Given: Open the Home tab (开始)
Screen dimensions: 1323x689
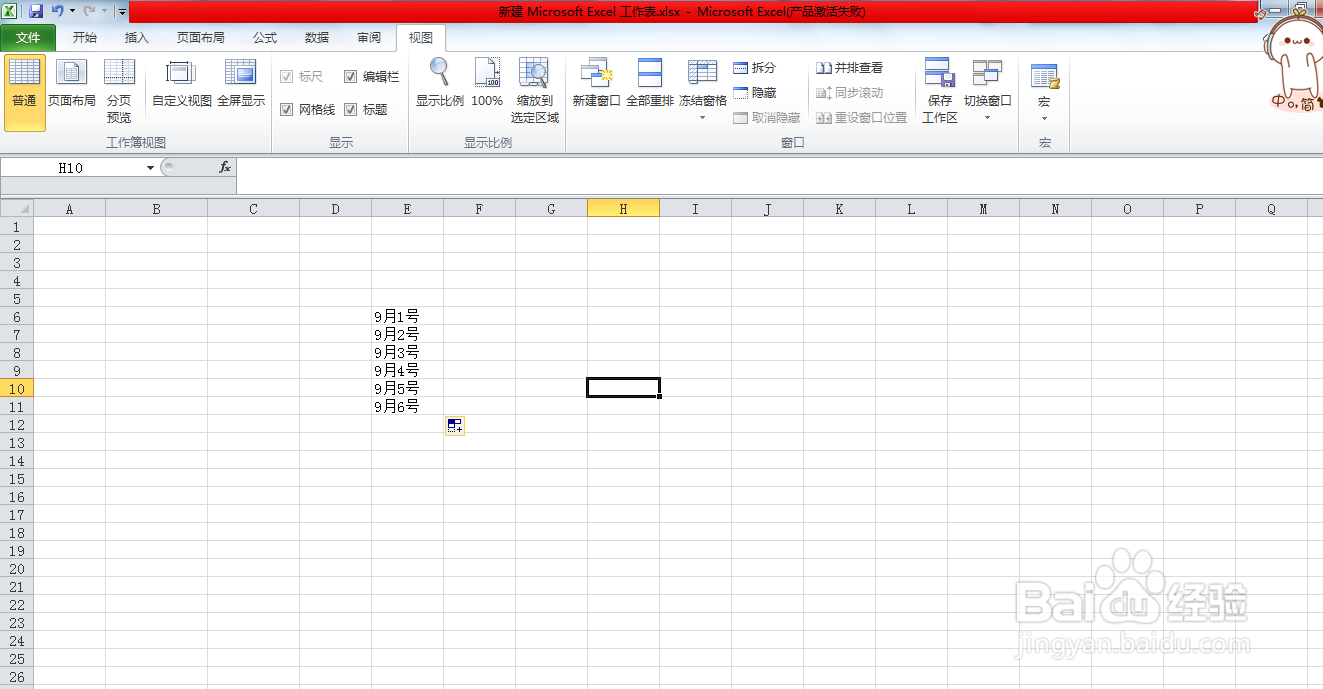Looking at the screenshot, I should point(85,38).
